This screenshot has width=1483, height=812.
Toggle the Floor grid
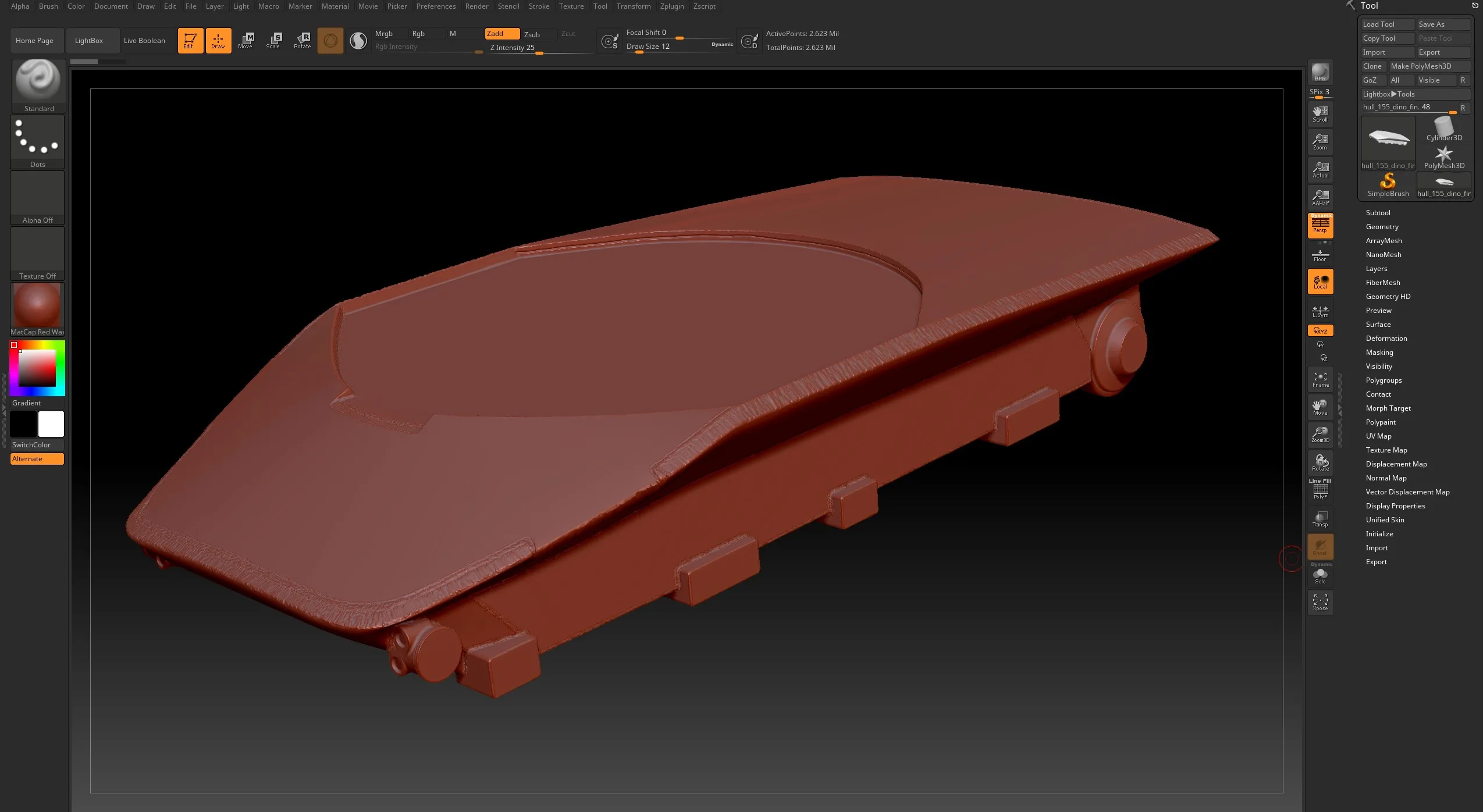point(1320,255)
